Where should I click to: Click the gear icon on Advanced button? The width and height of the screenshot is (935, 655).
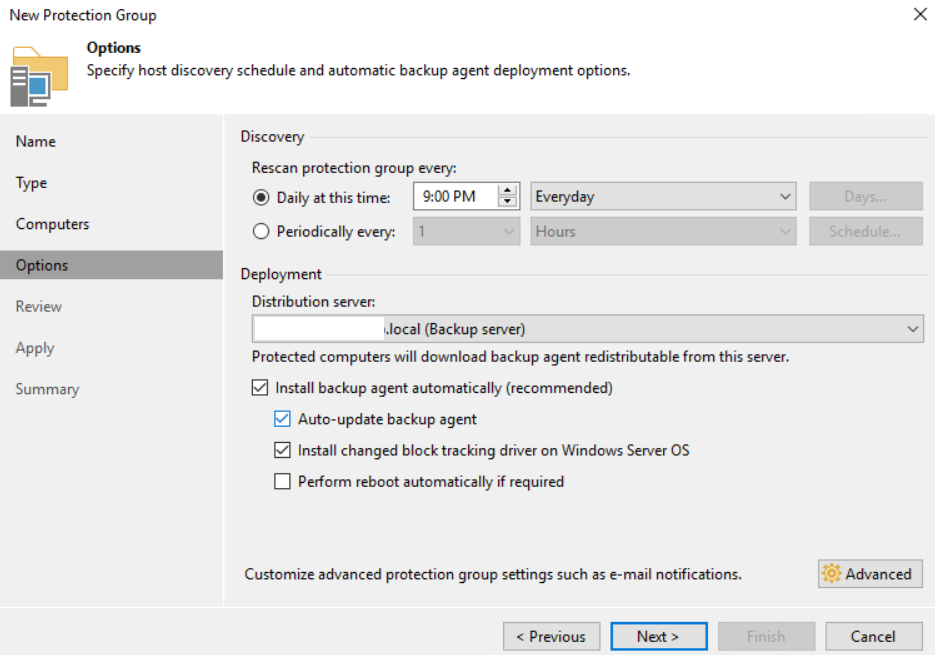(x=831, y=574)
